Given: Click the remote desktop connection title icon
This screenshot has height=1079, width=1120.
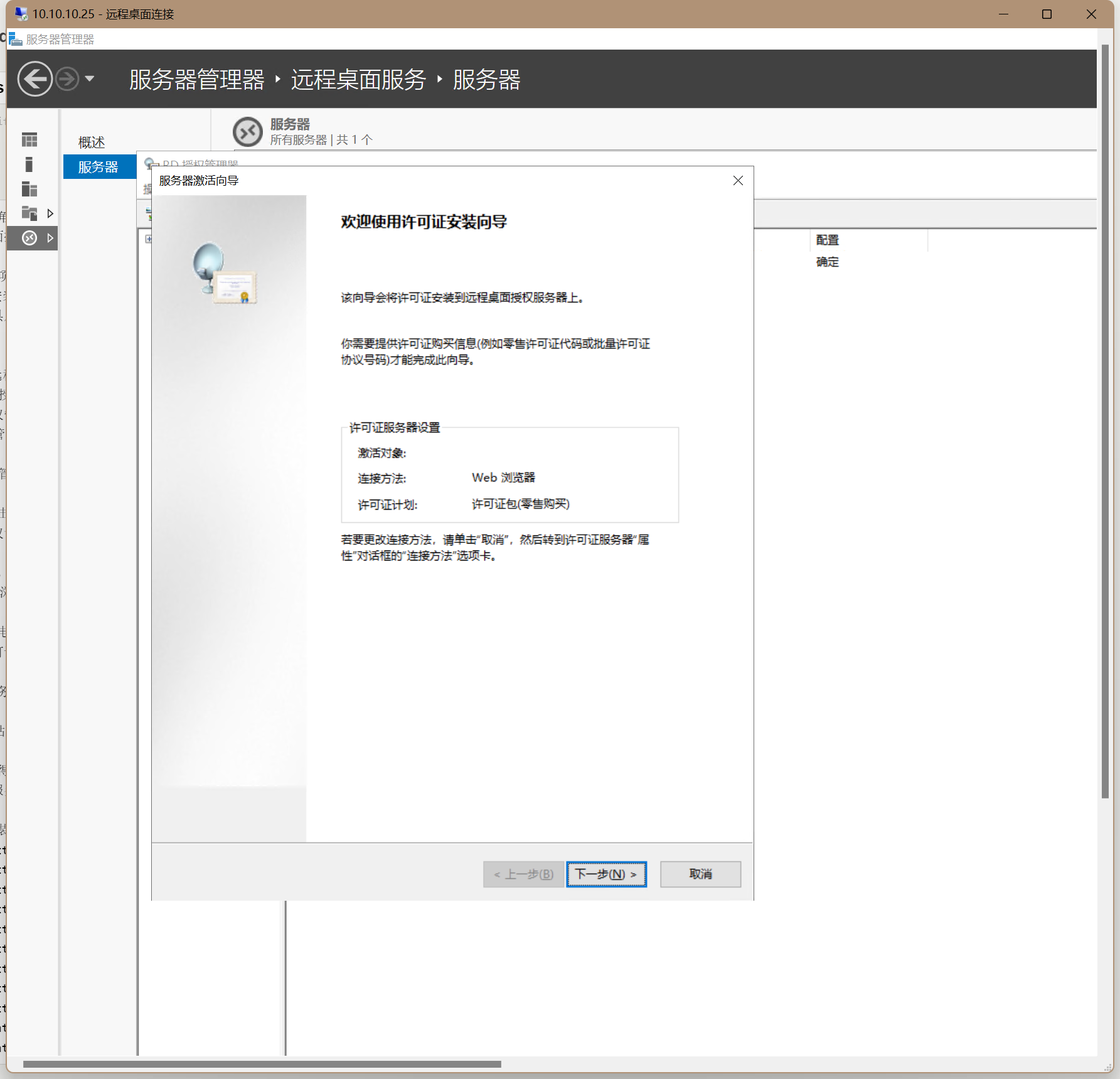Looking at the screenshot, I should click(x=21, y=14).
